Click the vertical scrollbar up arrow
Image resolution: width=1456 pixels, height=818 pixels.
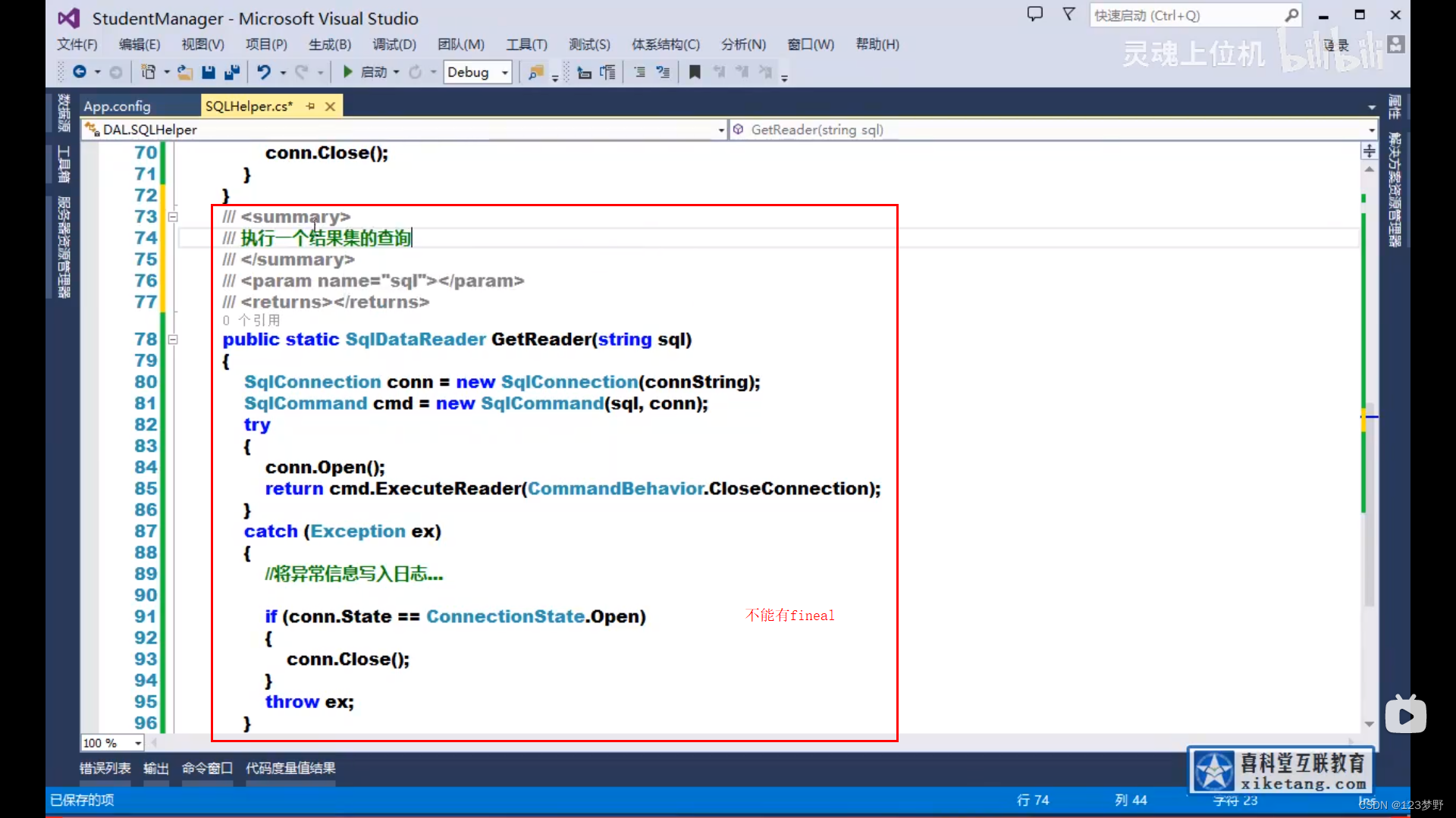point(1370,169)
